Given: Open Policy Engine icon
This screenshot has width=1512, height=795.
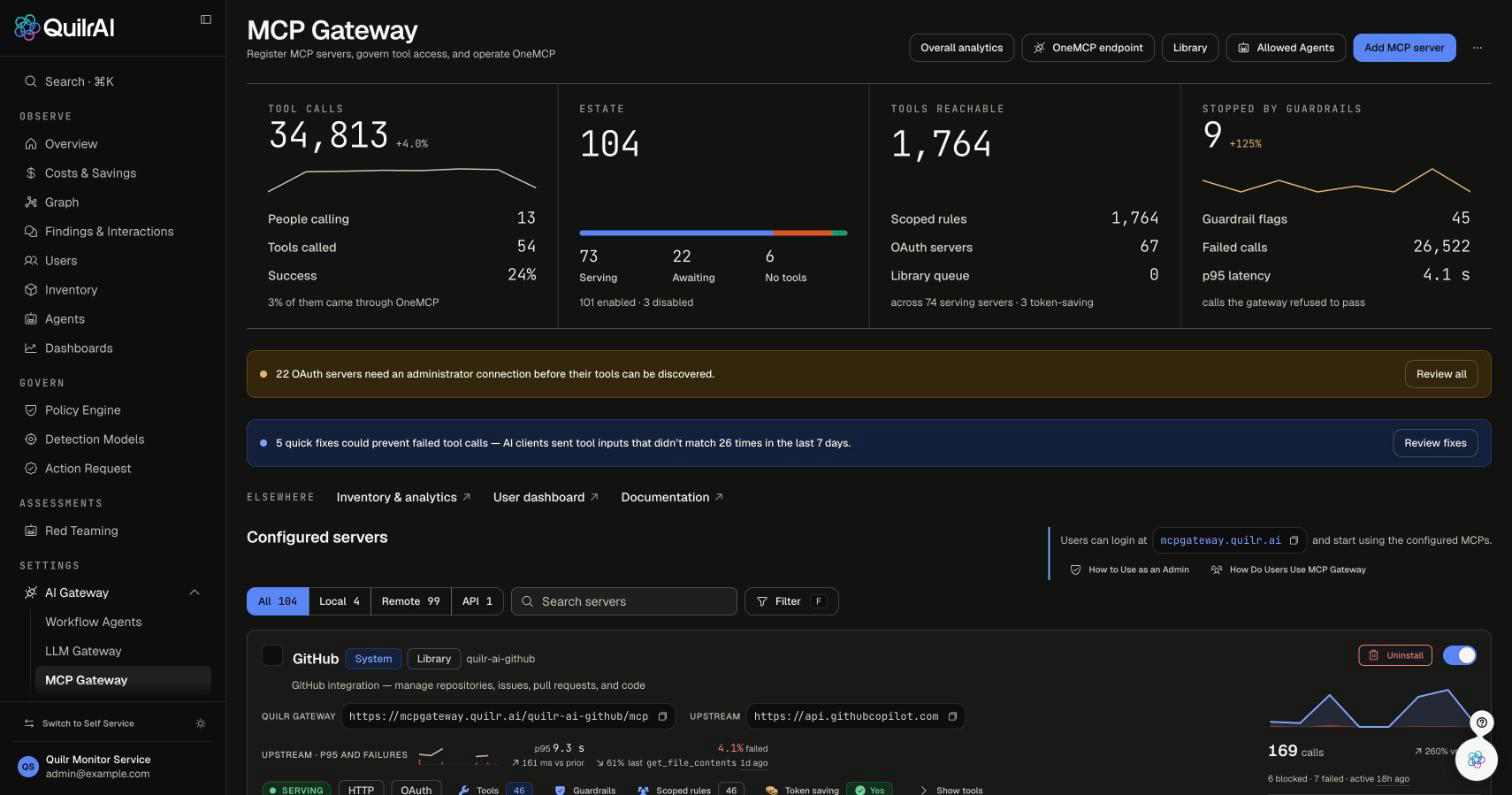Looking at the screenshot, I should click(31, 410).
